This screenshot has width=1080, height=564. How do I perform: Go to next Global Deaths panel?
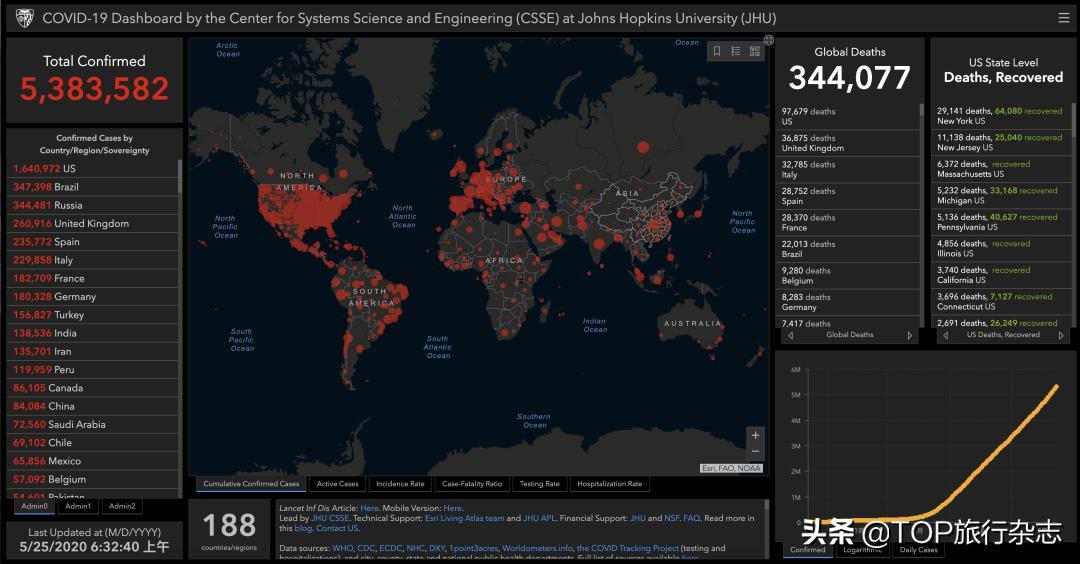point(909,336)
